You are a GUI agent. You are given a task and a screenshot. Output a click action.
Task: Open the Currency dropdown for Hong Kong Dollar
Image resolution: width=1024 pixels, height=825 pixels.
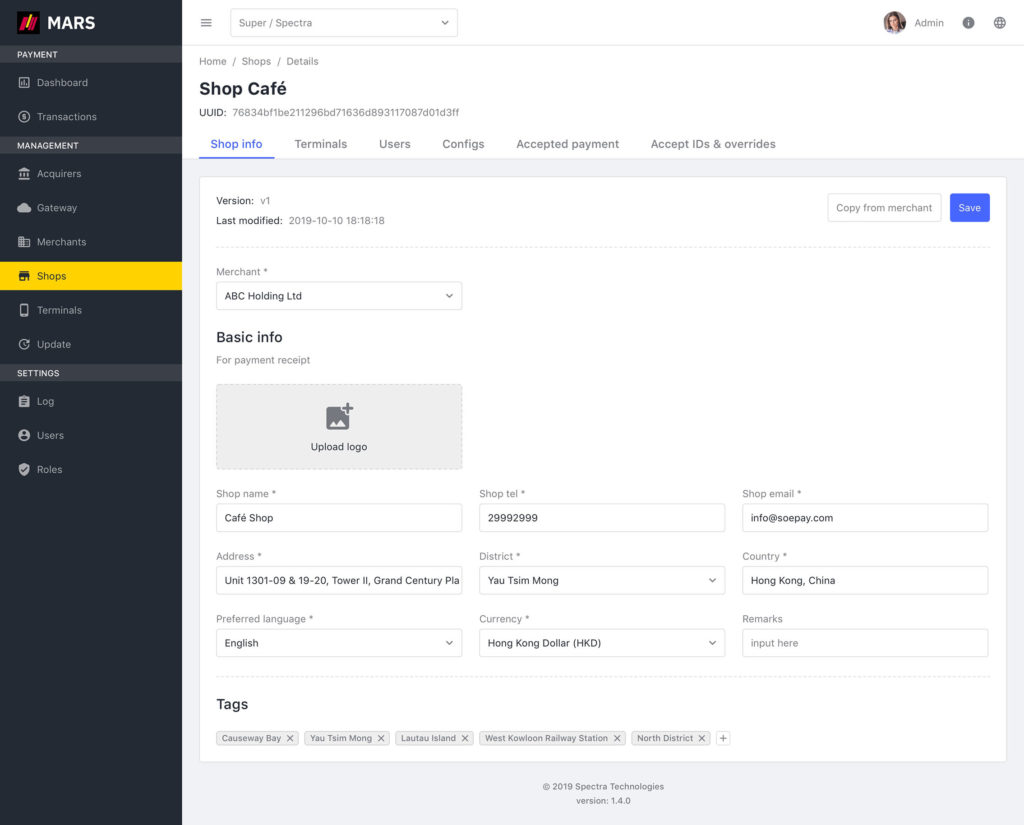pyautogui.click(x=601, y=643)
